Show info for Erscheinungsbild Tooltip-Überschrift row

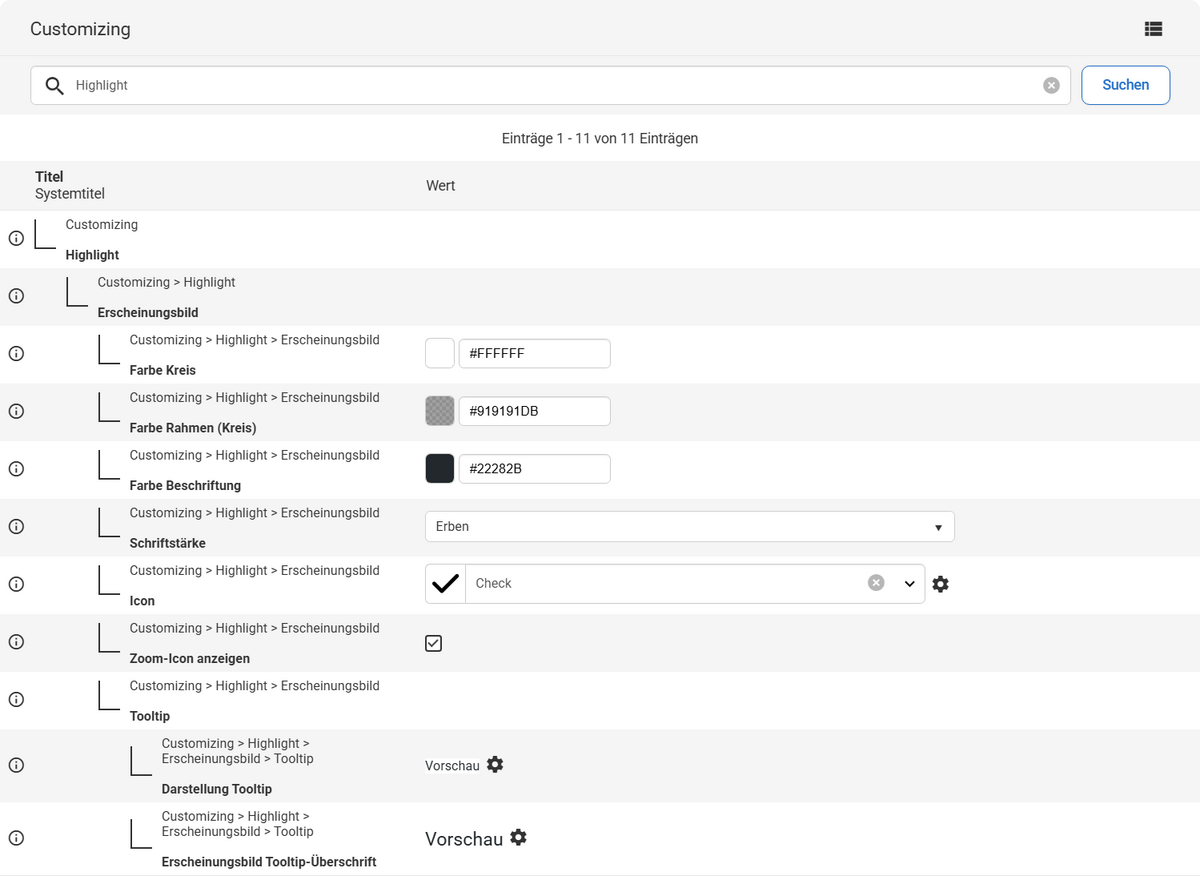click(16, 838)
